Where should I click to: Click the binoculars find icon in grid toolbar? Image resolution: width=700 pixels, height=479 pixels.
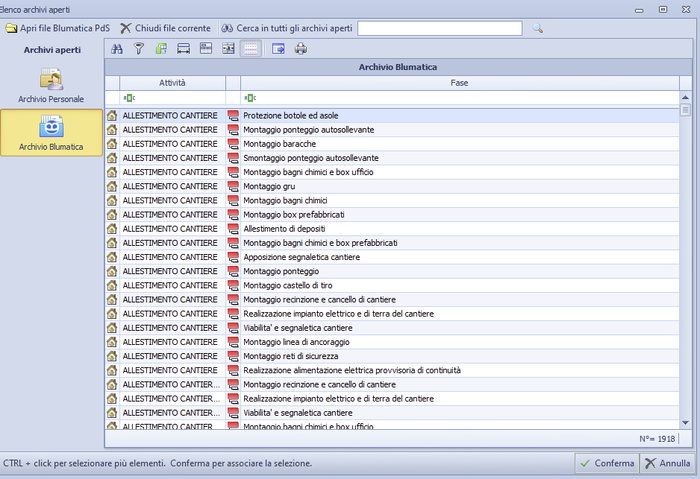pyautogui.click(x=117, y=48)
